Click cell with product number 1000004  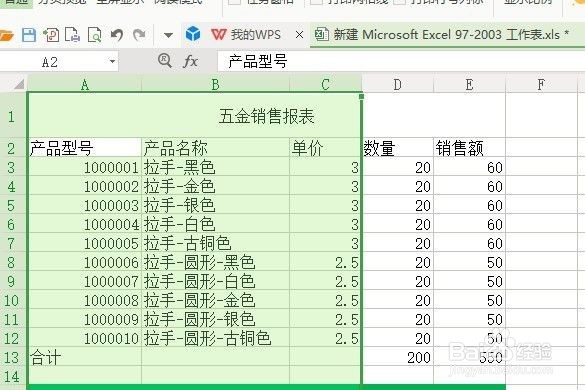(x=85, y=224)
